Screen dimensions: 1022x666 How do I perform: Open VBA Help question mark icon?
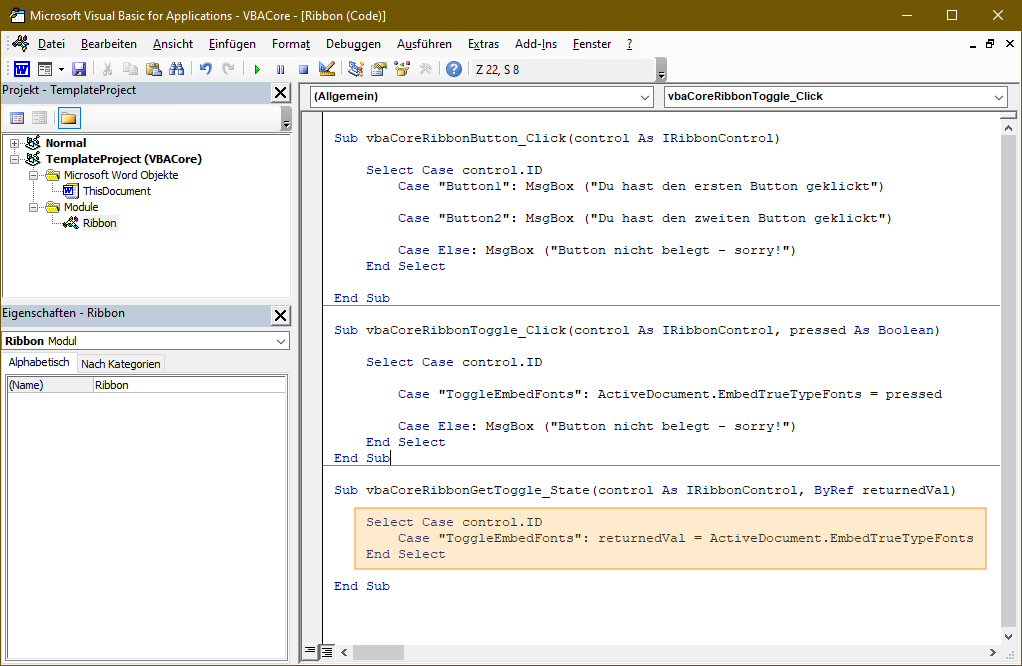pyautogui.click(x=454, y=69)
